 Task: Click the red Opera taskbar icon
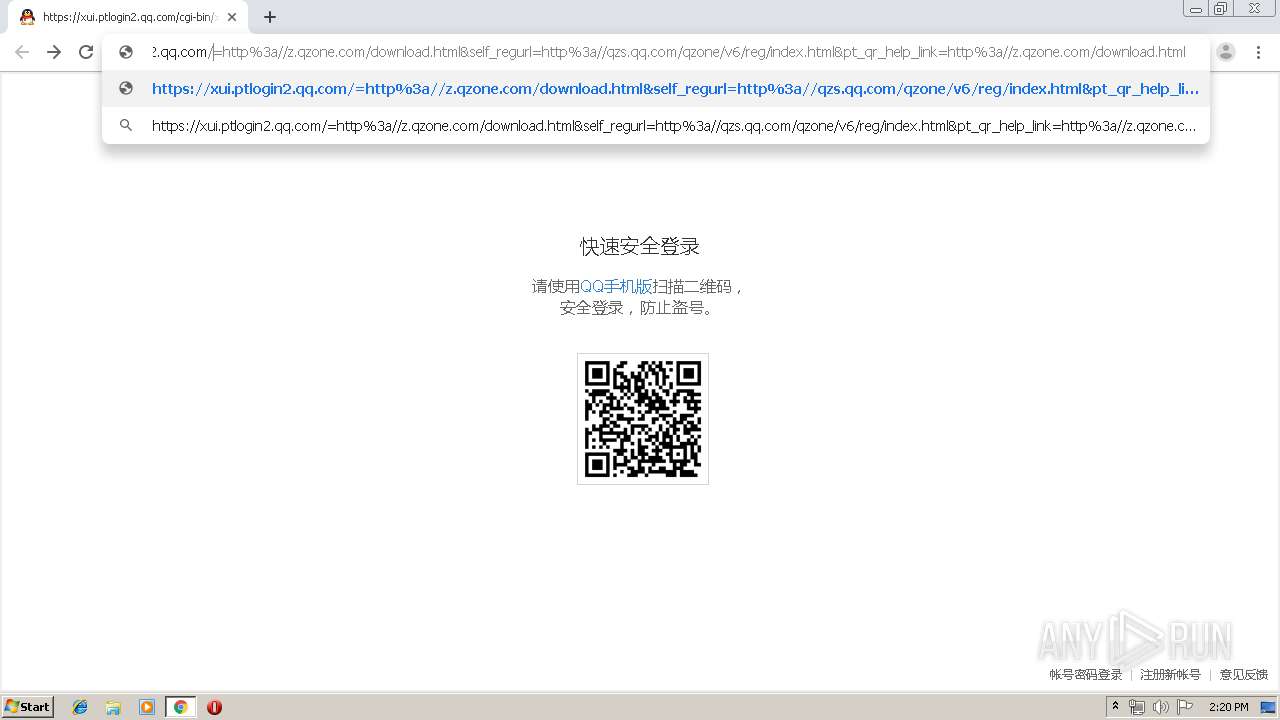click(x=214, y=707)
